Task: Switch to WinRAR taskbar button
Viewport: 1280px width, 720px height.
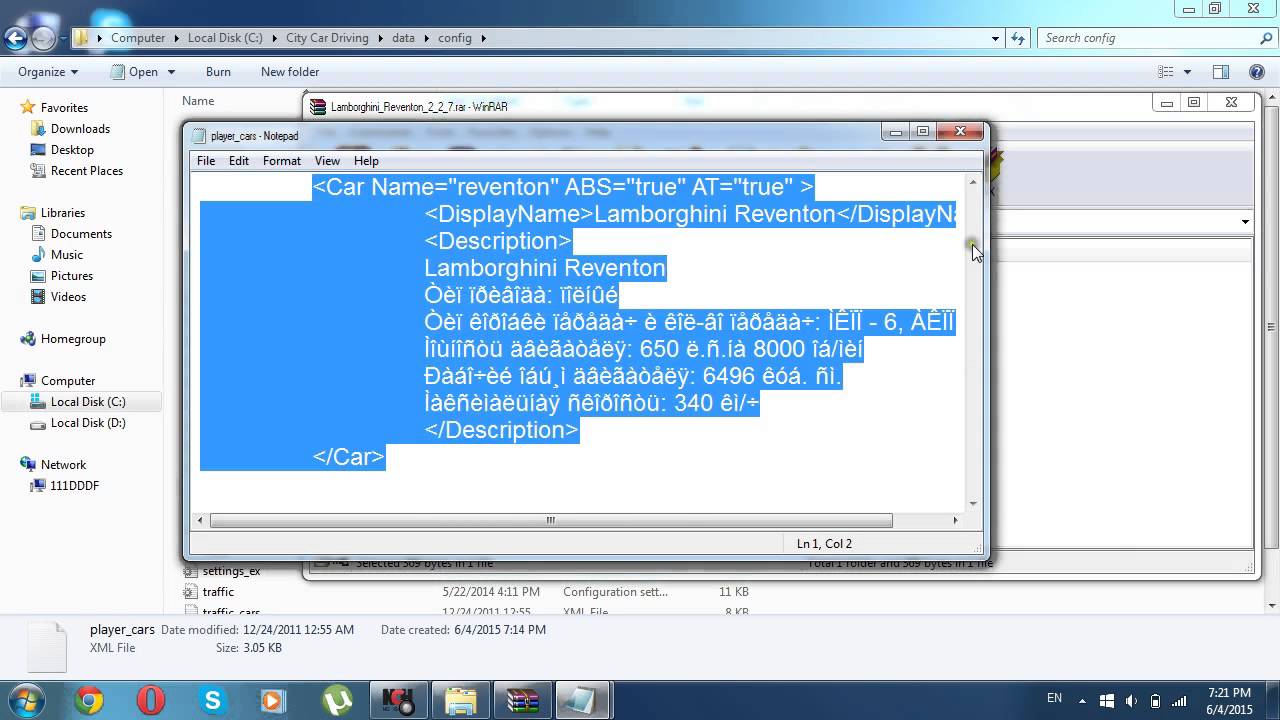Action: click(x=521, y=701)
